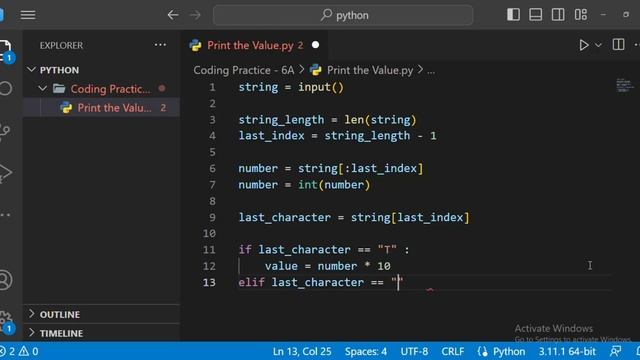Click 'string = input()' code line

291,87
